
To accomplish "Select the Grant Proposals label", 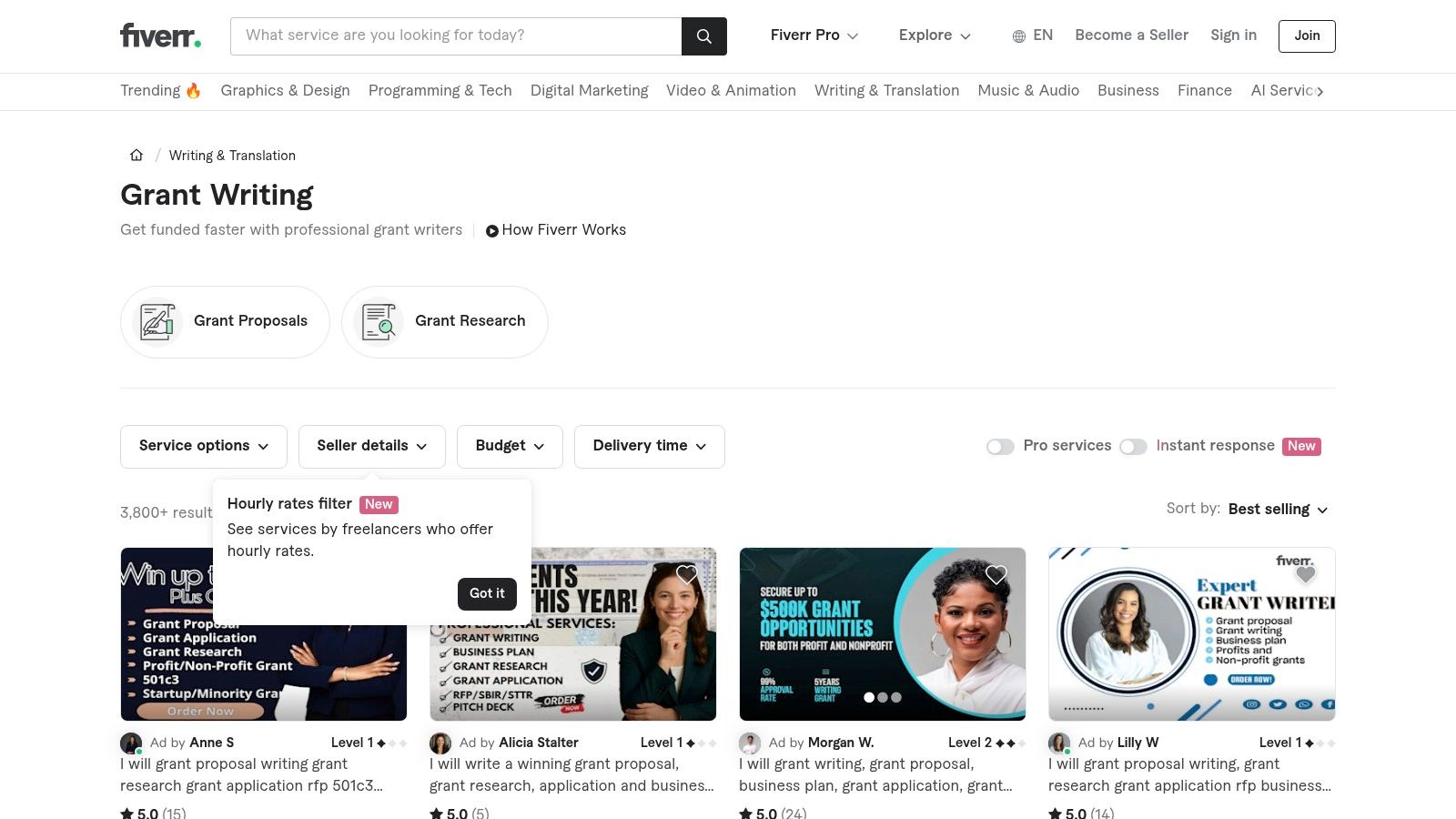I will tap(250, 321).
